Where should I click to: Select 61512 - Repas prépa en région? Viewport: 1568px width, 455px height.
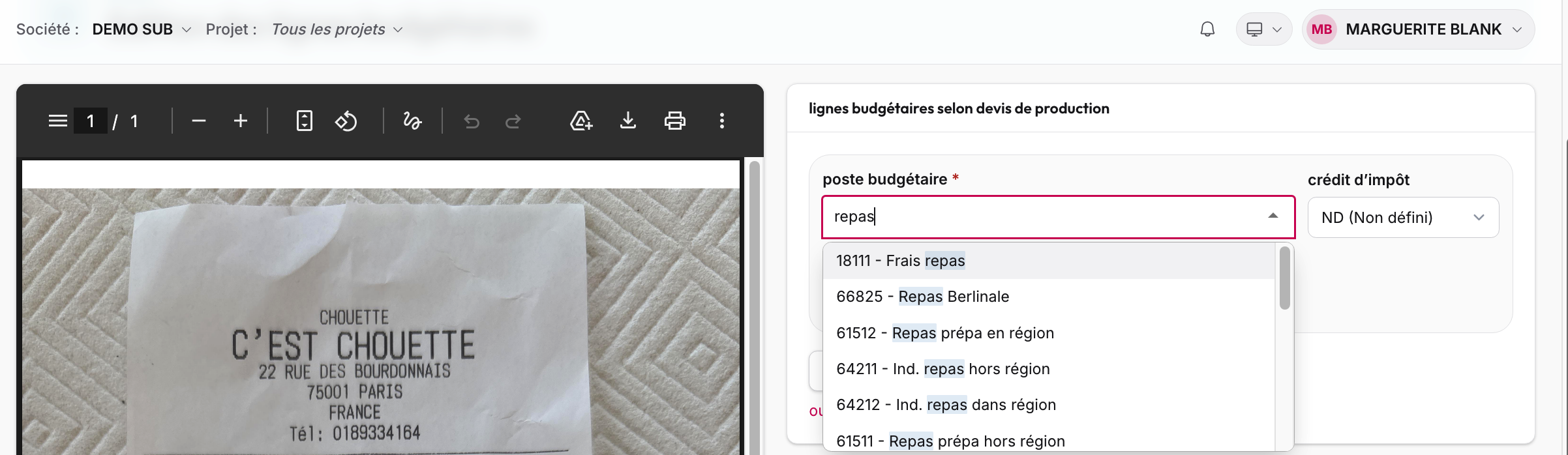(x=1049, y=333)
